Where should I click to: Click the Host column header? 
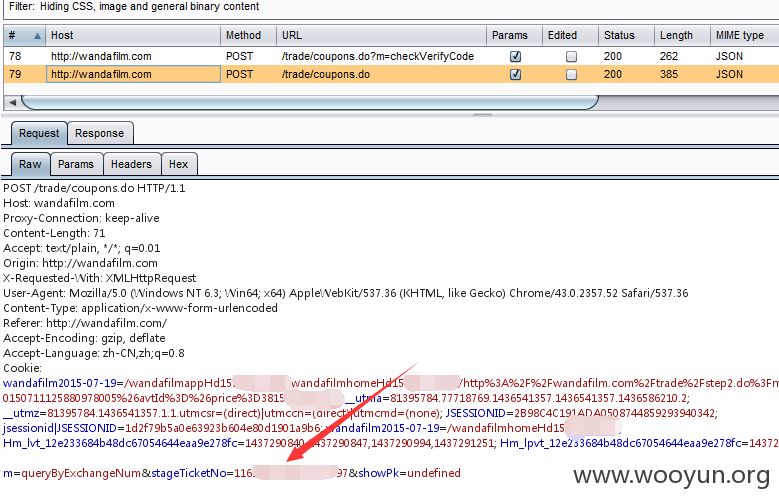click(133, 35)
